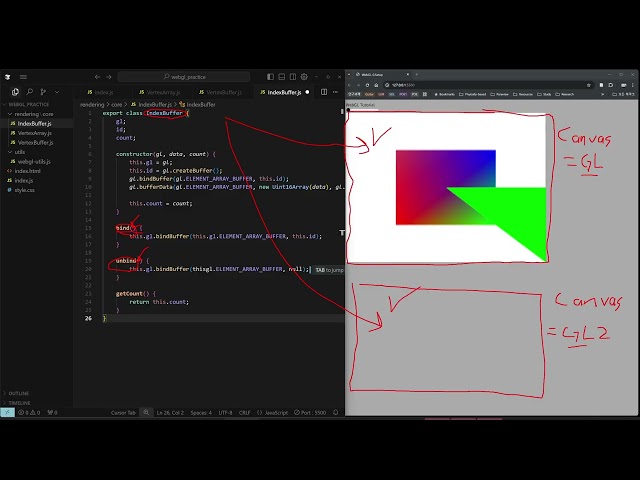Change file encoding UTF-8
This screenshot has width=640, height=480.
point(225,413)
